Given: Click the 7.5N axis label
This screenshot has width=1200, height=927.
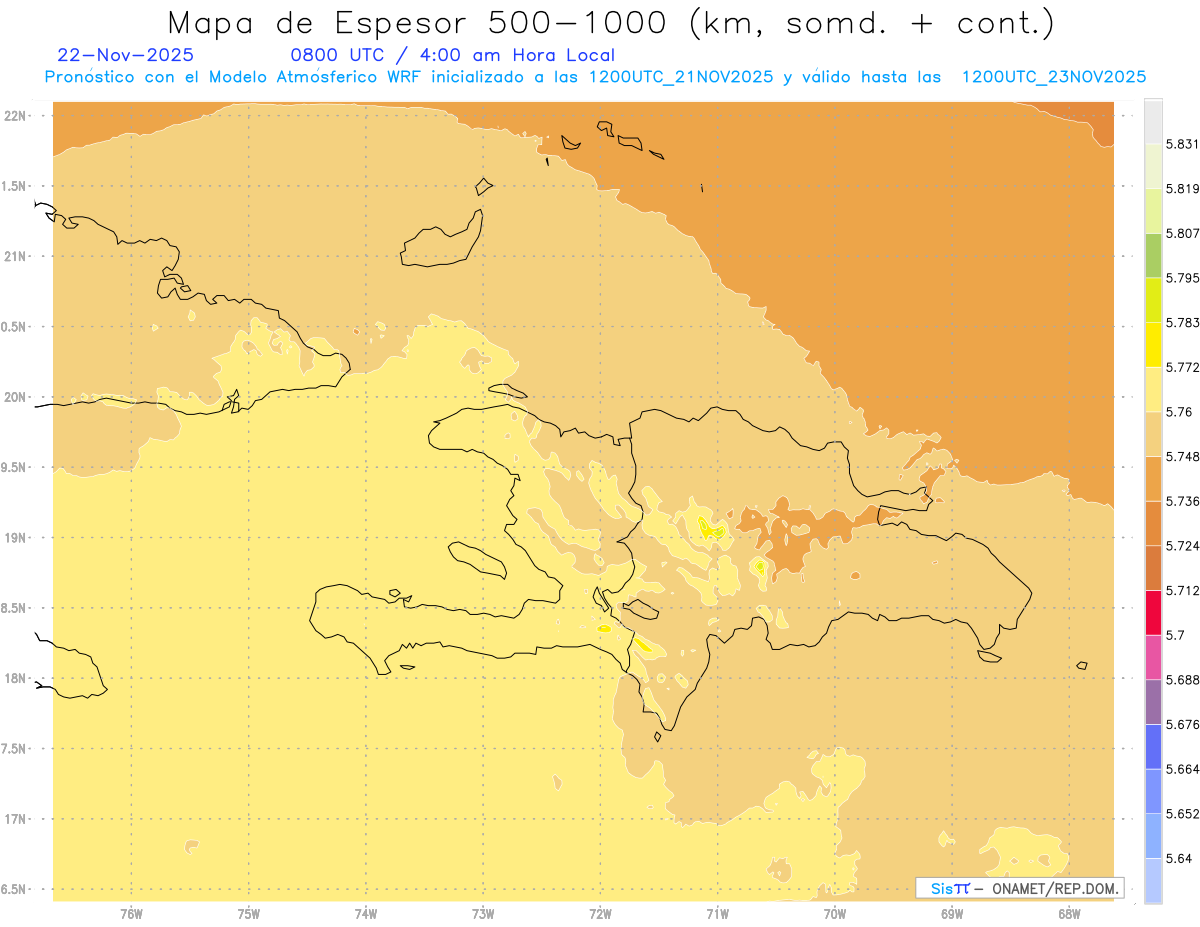Looking at the screenshot, I should pos(15,750).
